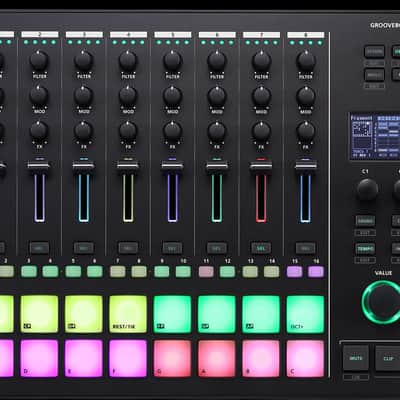Image resolution: width=400 pixels, height=400 pixels.
Task: Click the C1 control knob
Action: tap(367, 189)
